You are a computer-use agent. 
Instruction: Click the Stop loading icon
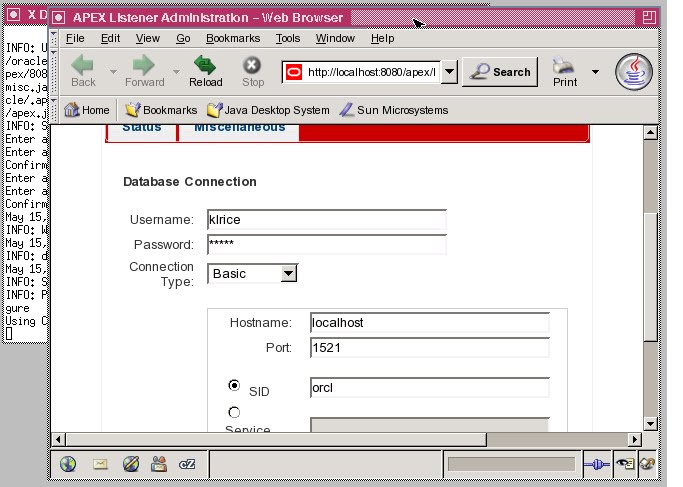[252, 65]
